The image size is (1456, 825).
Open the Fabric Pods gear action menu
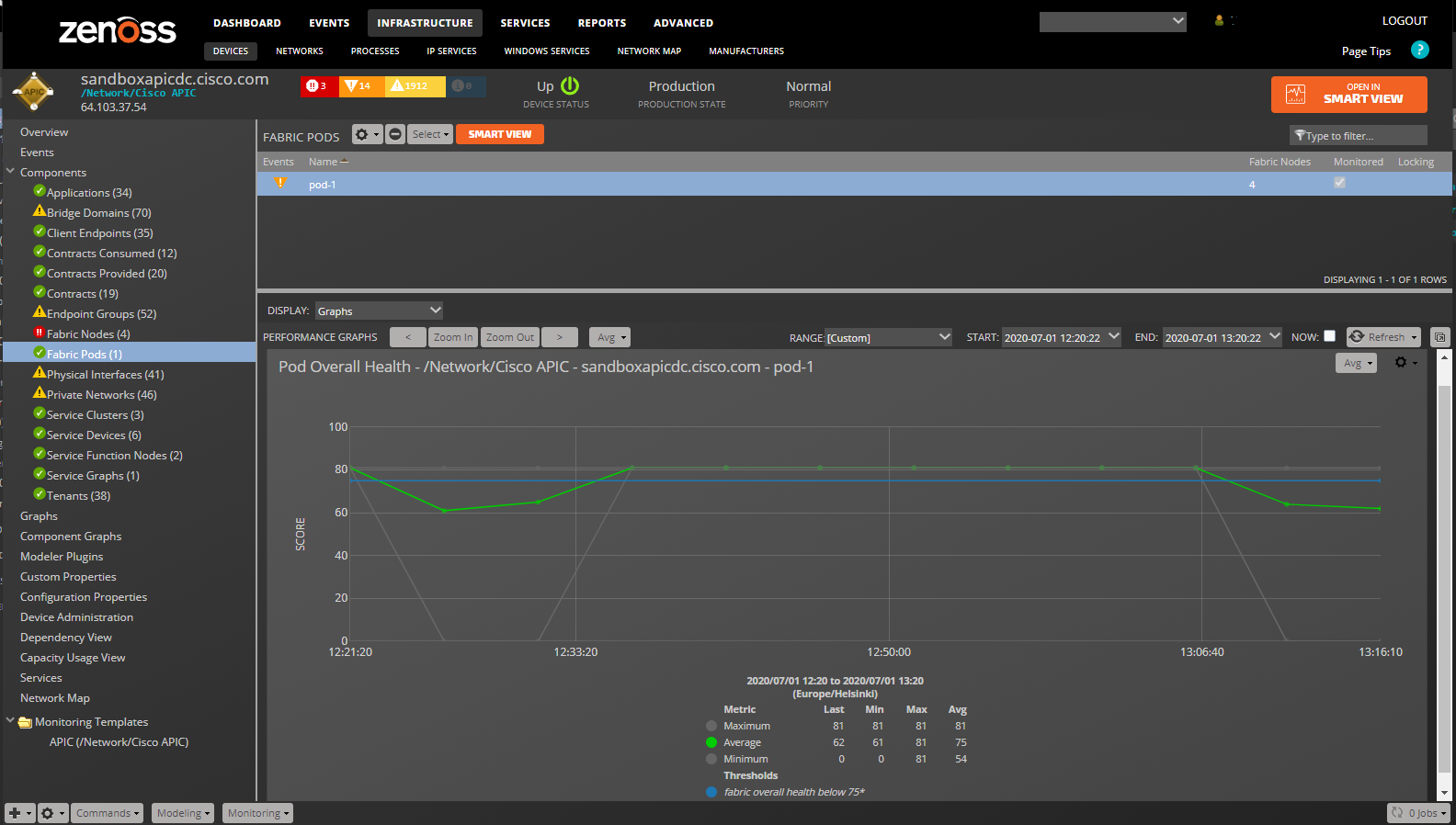[x=367, y=134]
